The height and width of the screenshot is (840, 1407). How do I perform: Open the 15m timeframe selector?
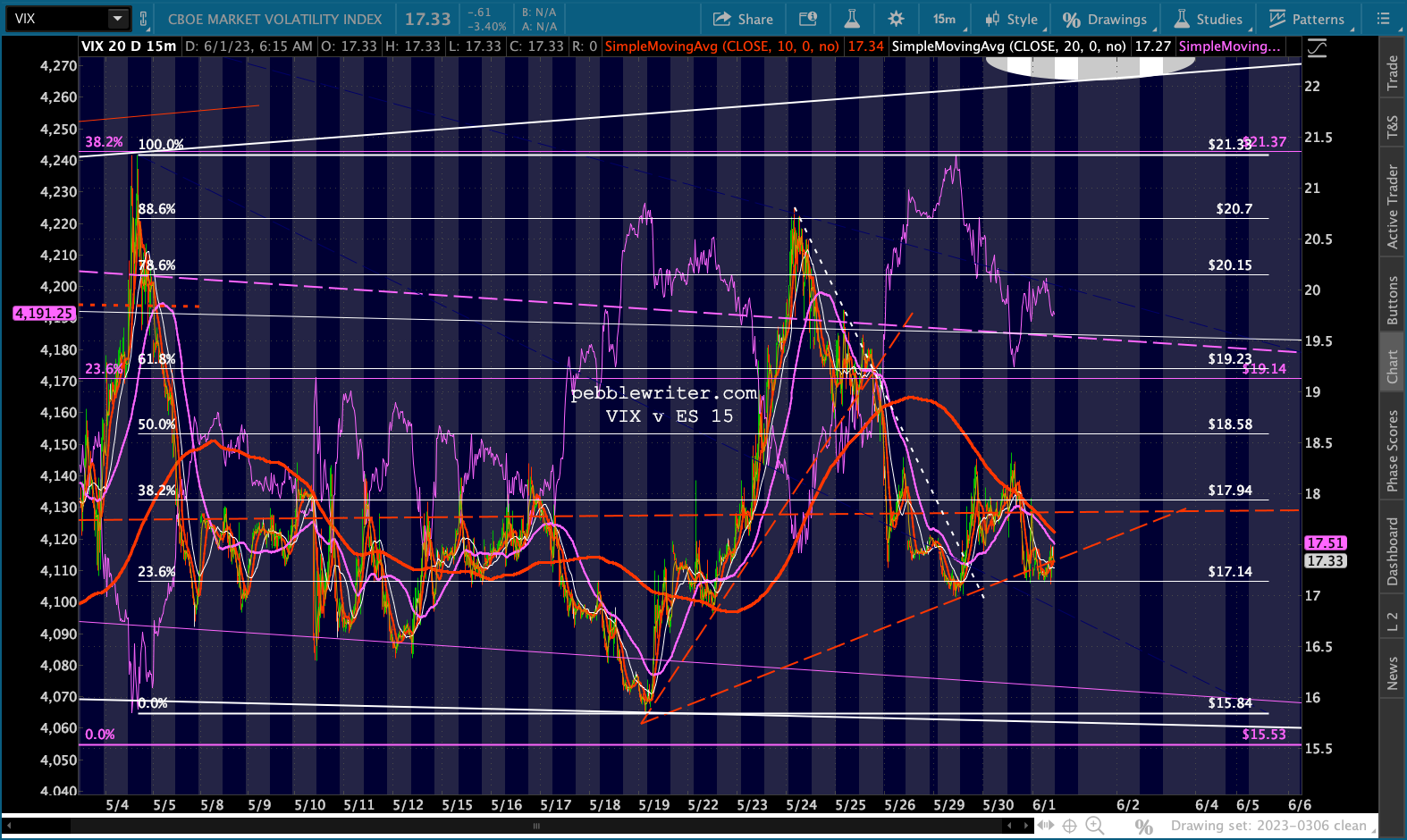point(945,19)
